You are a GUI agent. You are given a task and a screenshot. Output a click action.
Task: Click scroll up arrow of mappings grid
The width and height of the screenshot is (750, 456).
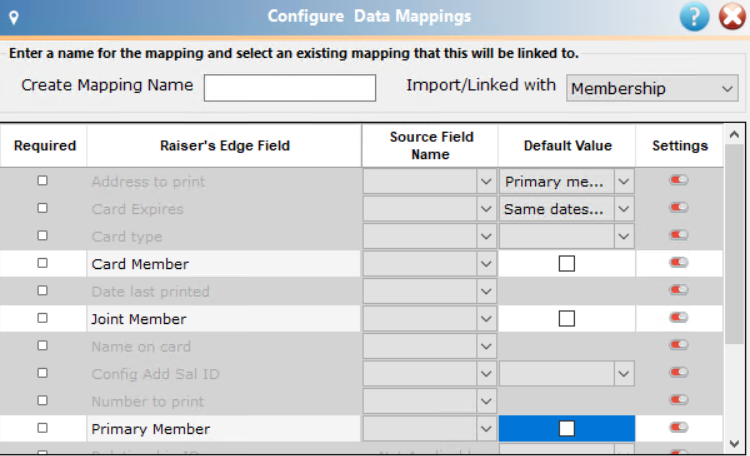[x=735, y=135]
